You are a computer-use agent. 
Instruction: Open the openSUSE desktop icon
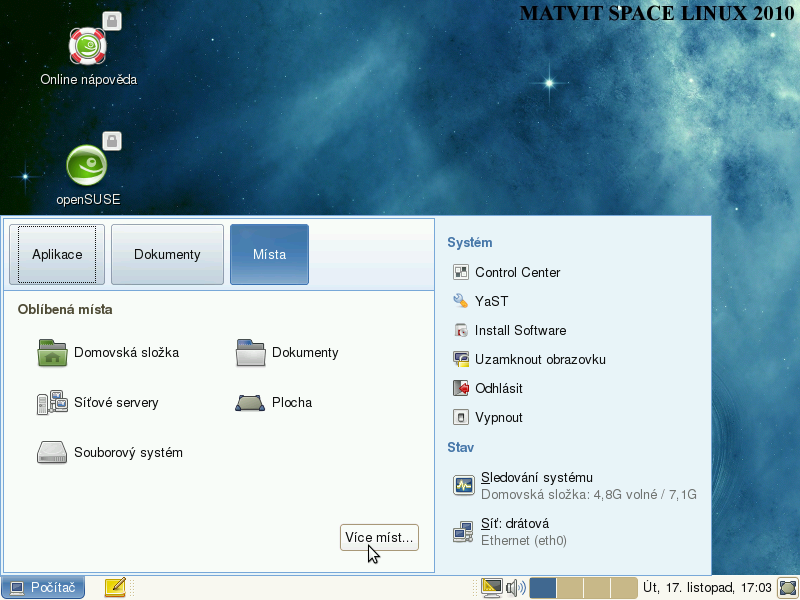click(x=88, y=166)
